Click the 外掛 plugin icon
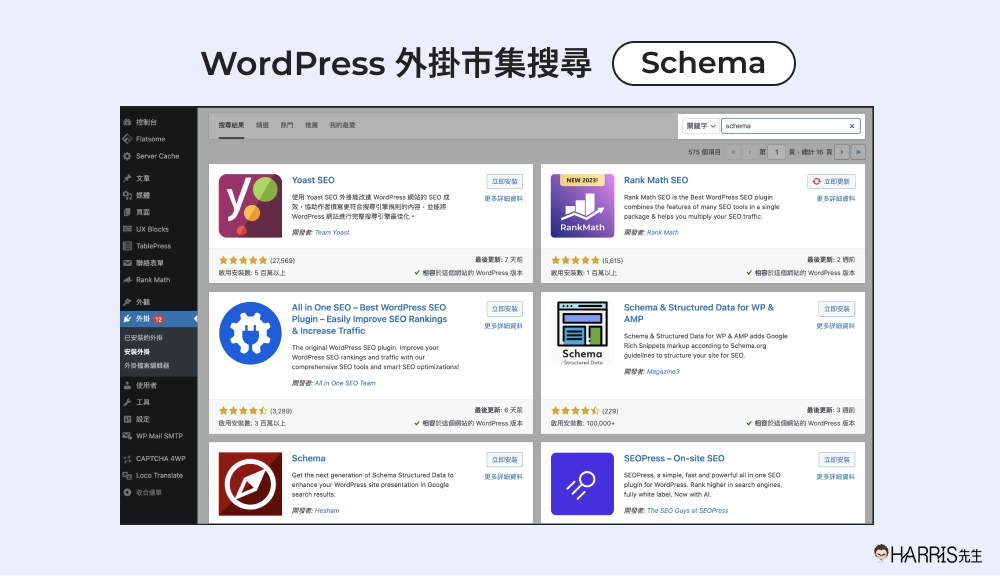1000x576 pixels. click(x=128, y=319)
